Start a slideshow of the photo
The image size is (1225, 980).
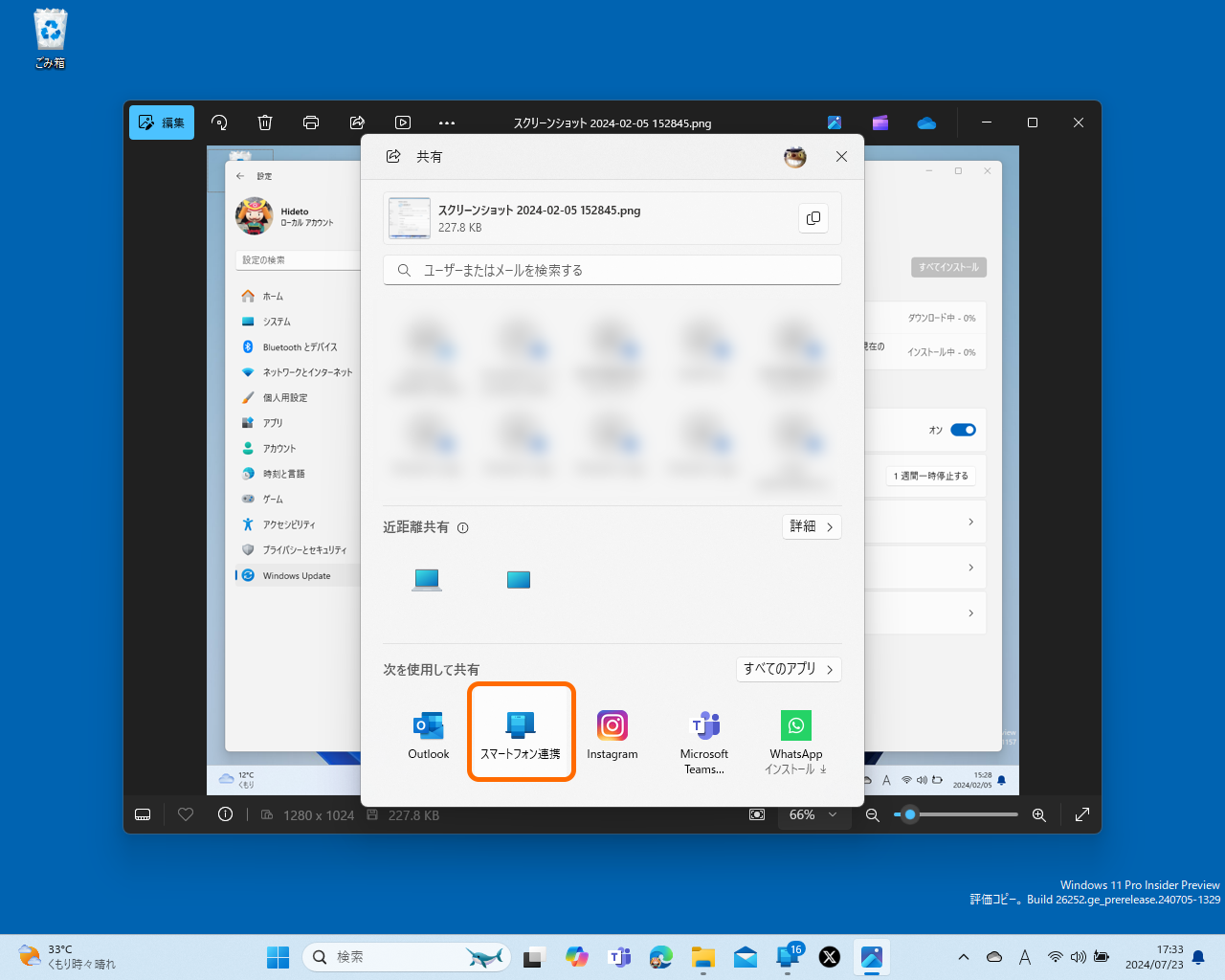[x=402, y=122]
